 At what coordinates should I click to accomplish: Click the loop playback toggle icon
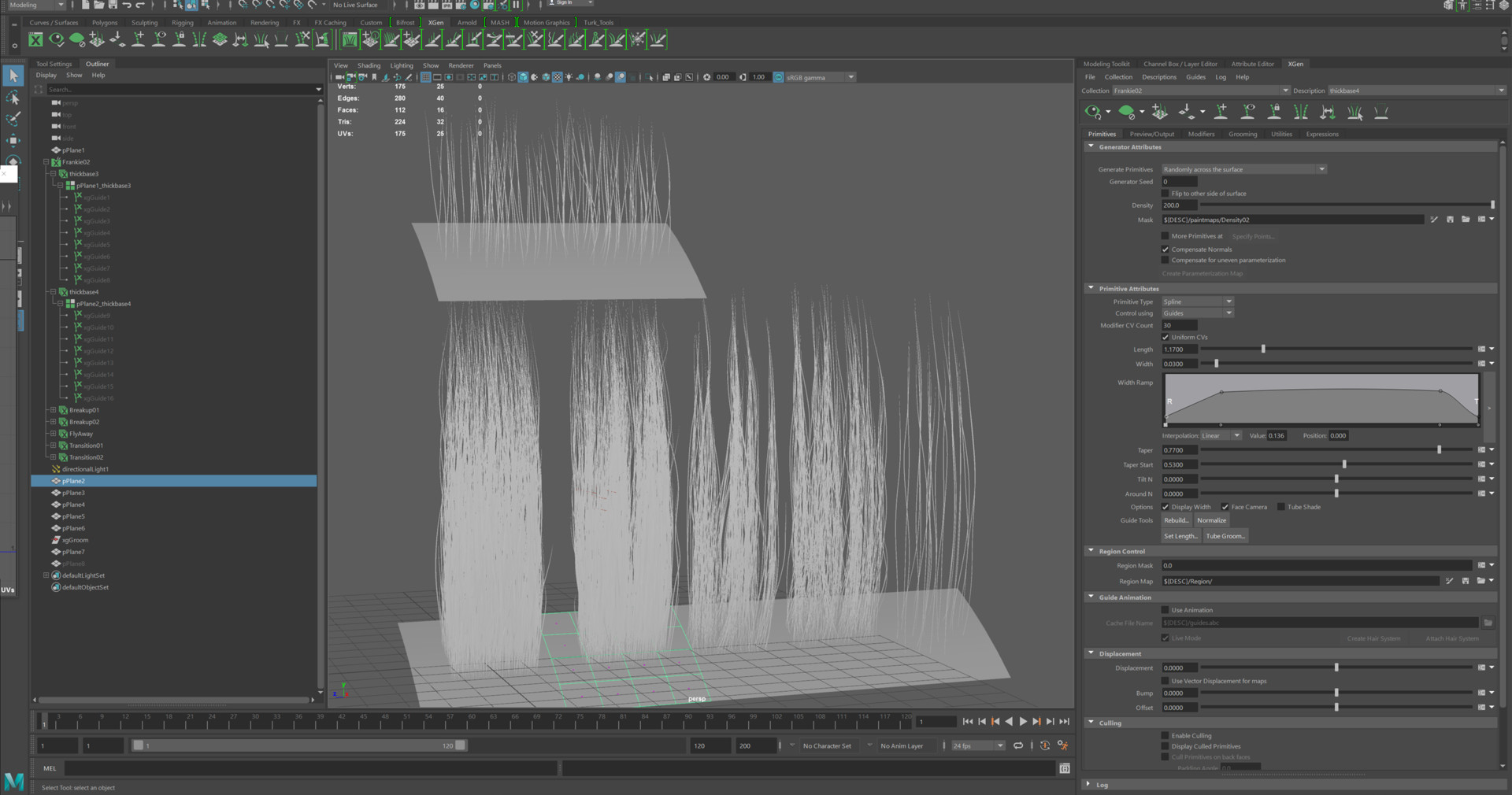(x=1018, y=745)
